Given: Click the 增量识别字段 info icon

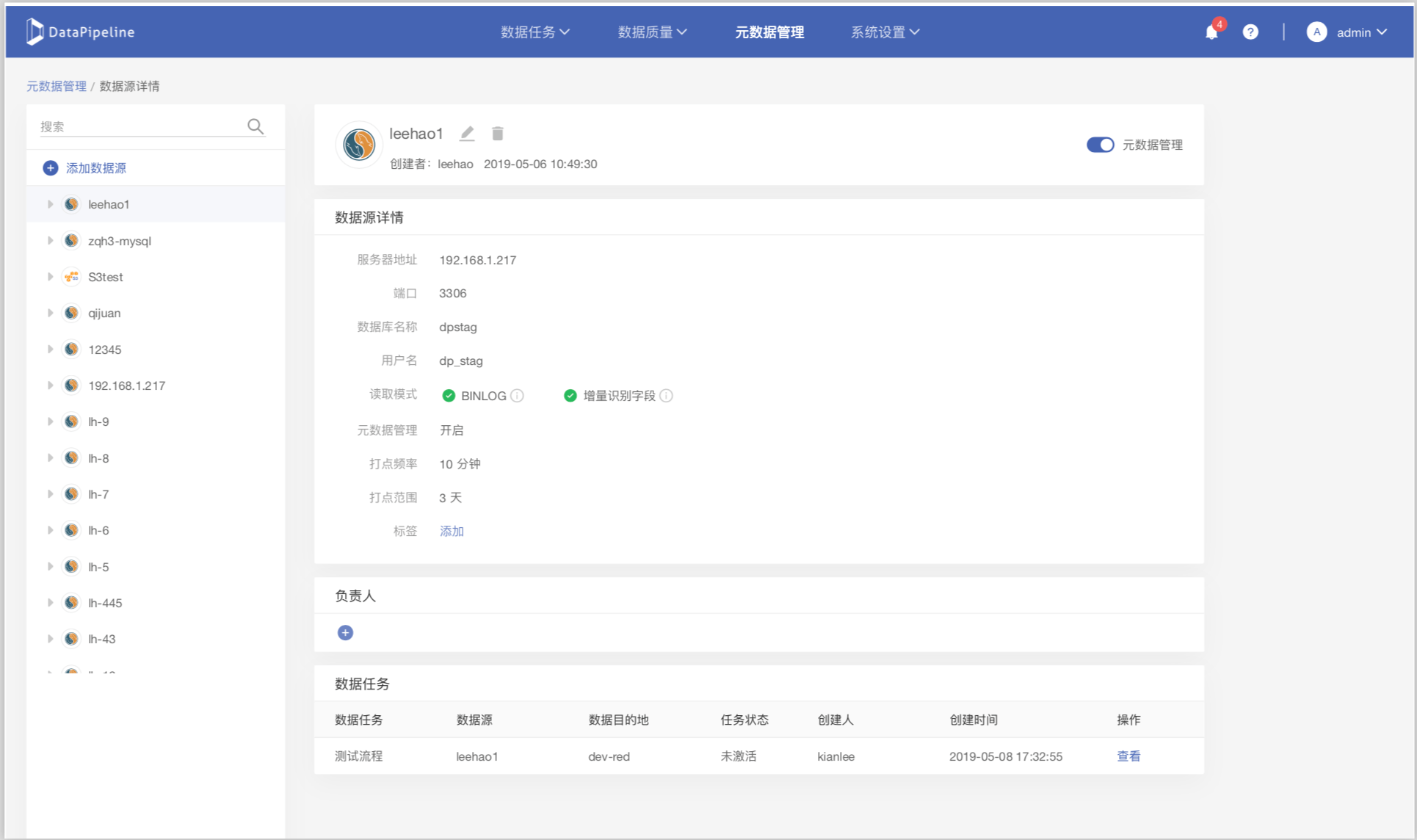Looking at the screenshot, I should click(x=667, y=396).
